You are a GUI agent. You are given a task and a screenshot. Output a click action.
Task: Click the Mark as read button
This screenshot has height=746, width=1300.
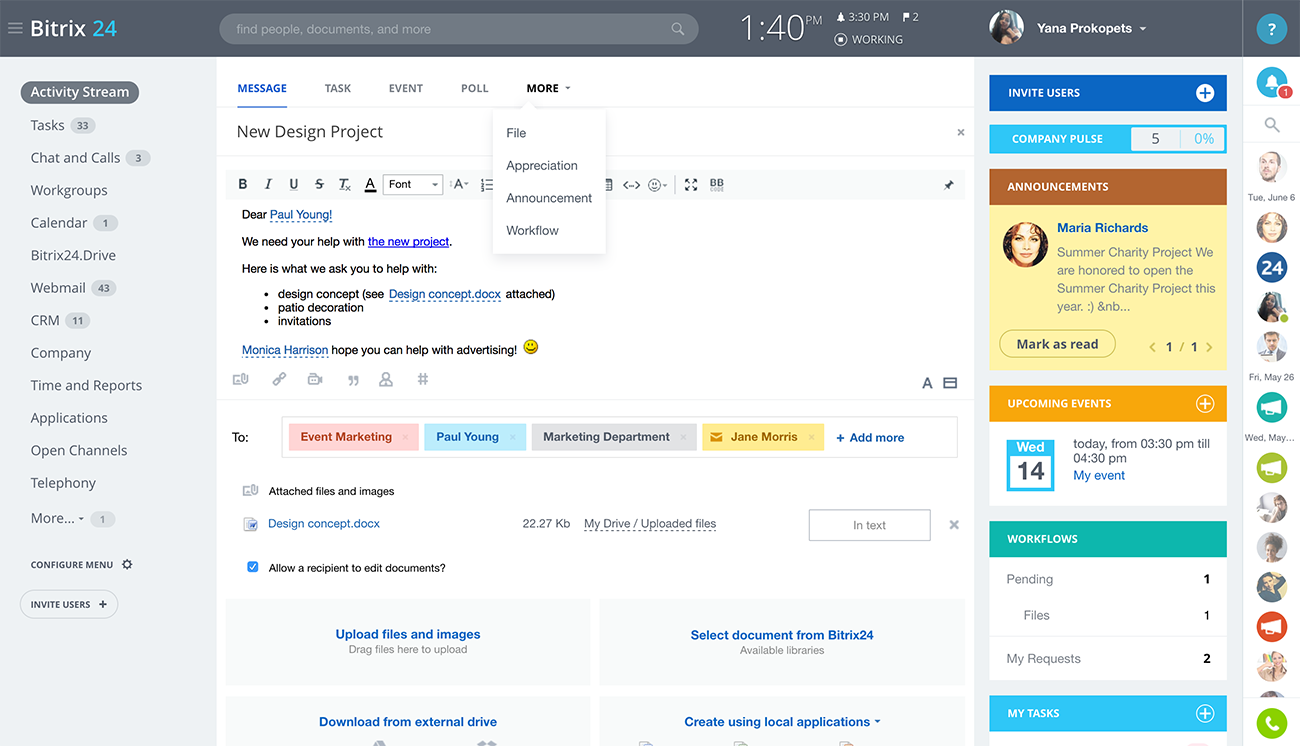[x=1057, y=344]
